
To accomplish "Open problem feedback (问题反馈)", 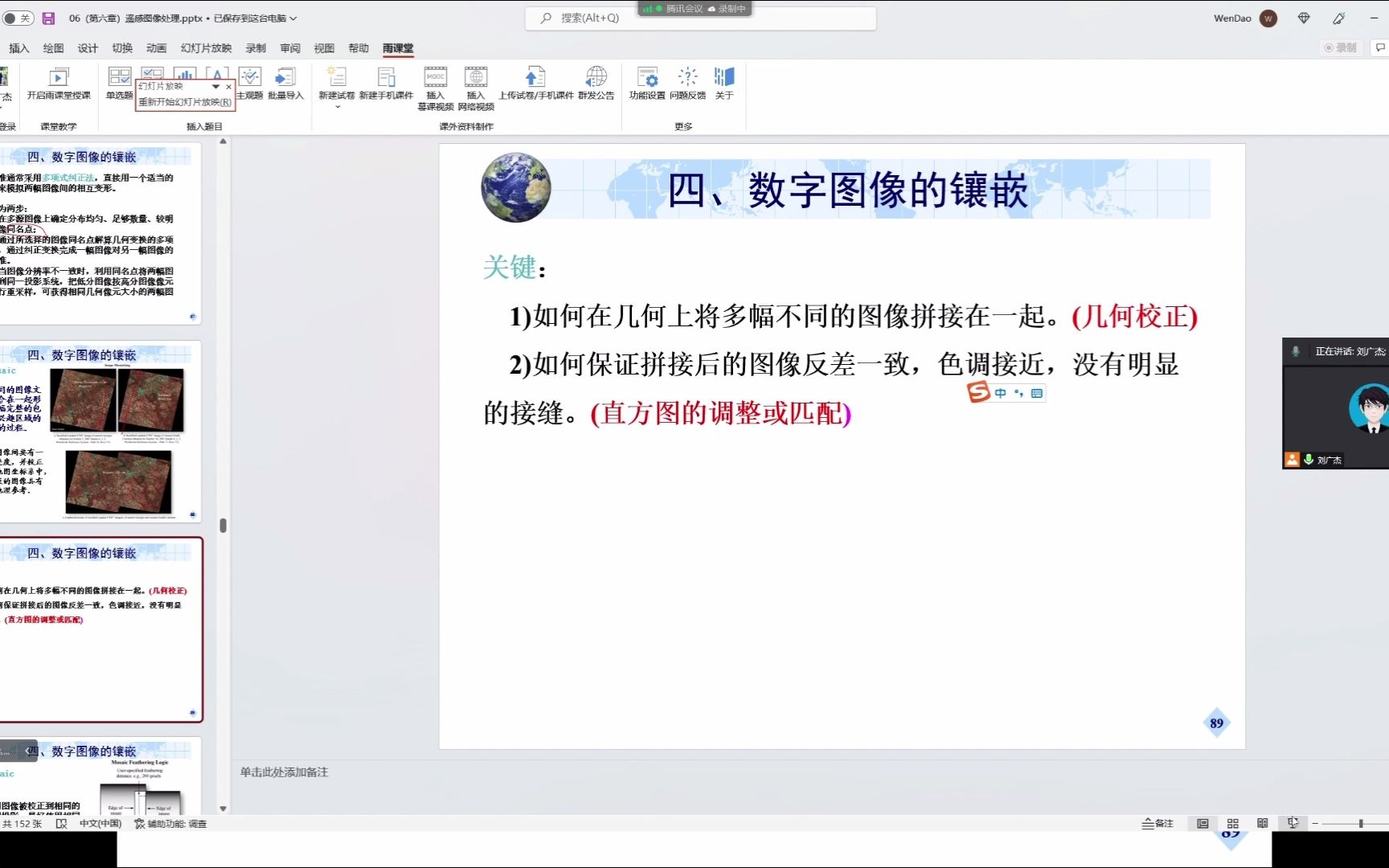I will [x=688, y=84].
